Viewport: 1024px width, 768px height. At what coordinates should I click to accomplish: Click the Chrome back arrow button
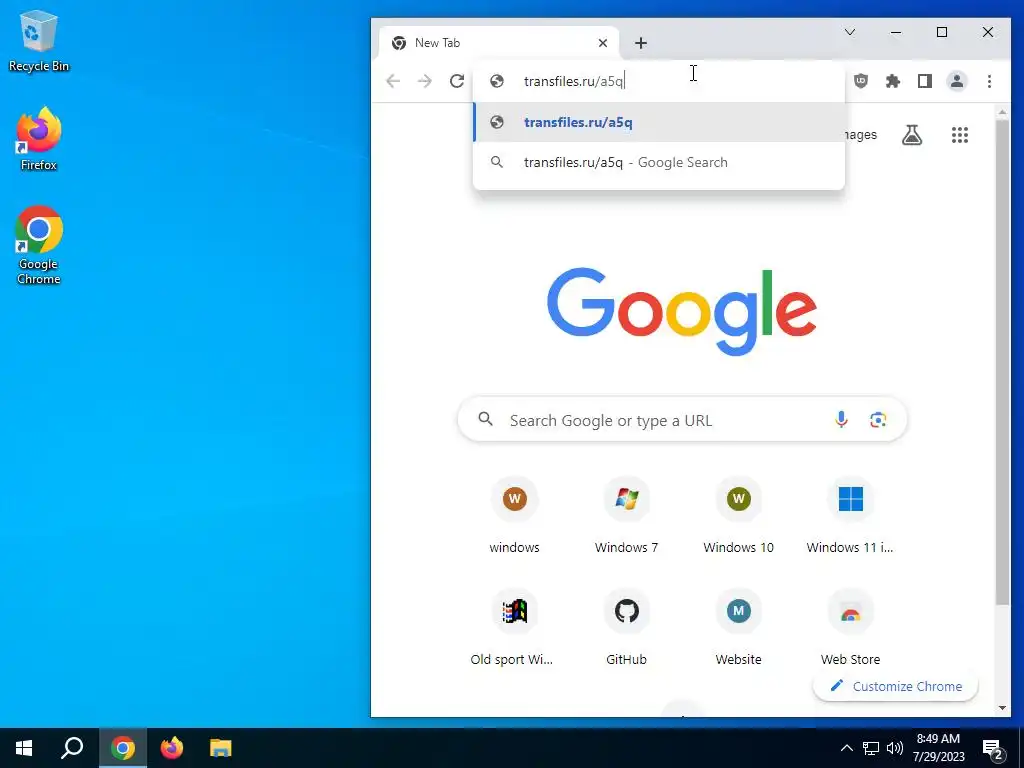[392, 81]
